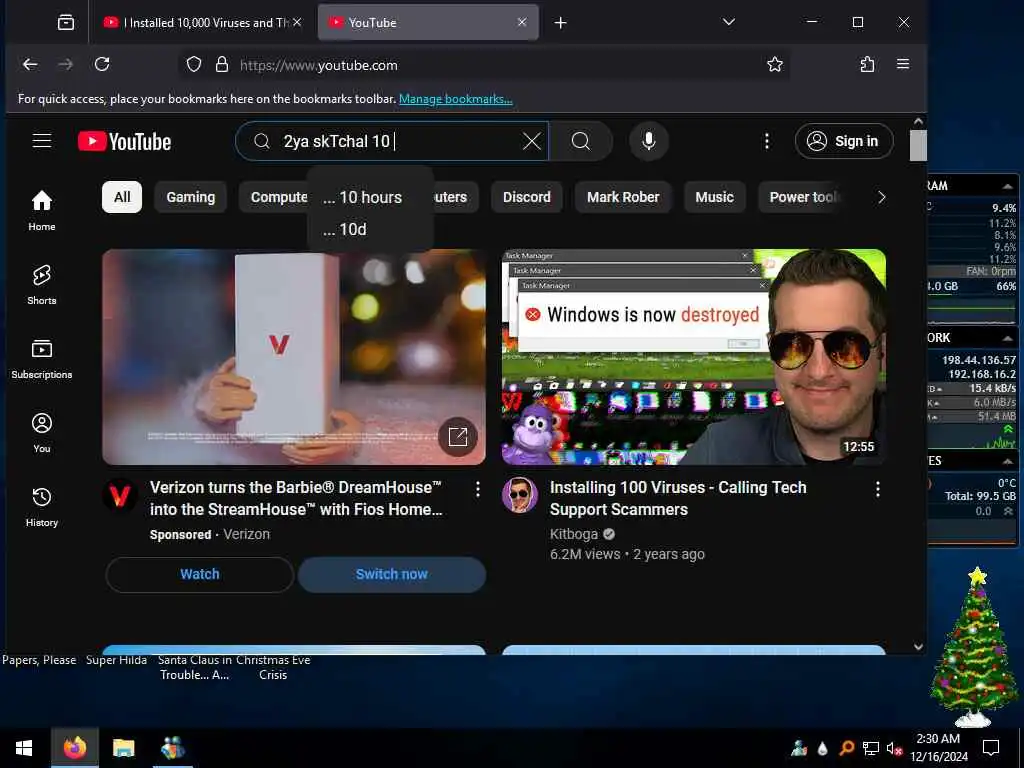Screen dimensions: 1024x768
Task: Click the taskbar clock showing 2:30 AM
Action: (938, 748)
